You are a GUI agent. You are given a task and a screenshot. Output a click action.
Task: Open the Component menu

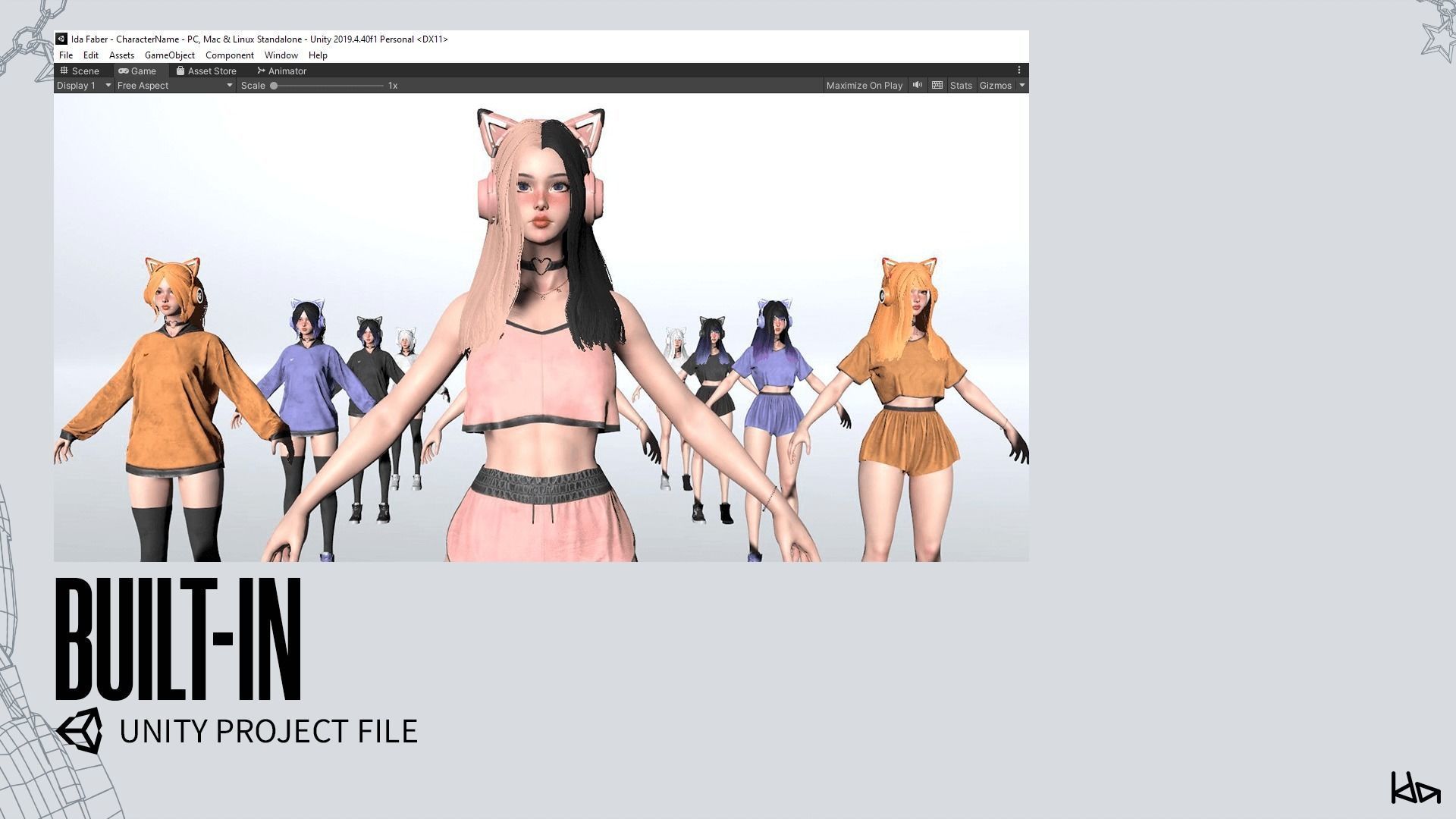point(229,55)
